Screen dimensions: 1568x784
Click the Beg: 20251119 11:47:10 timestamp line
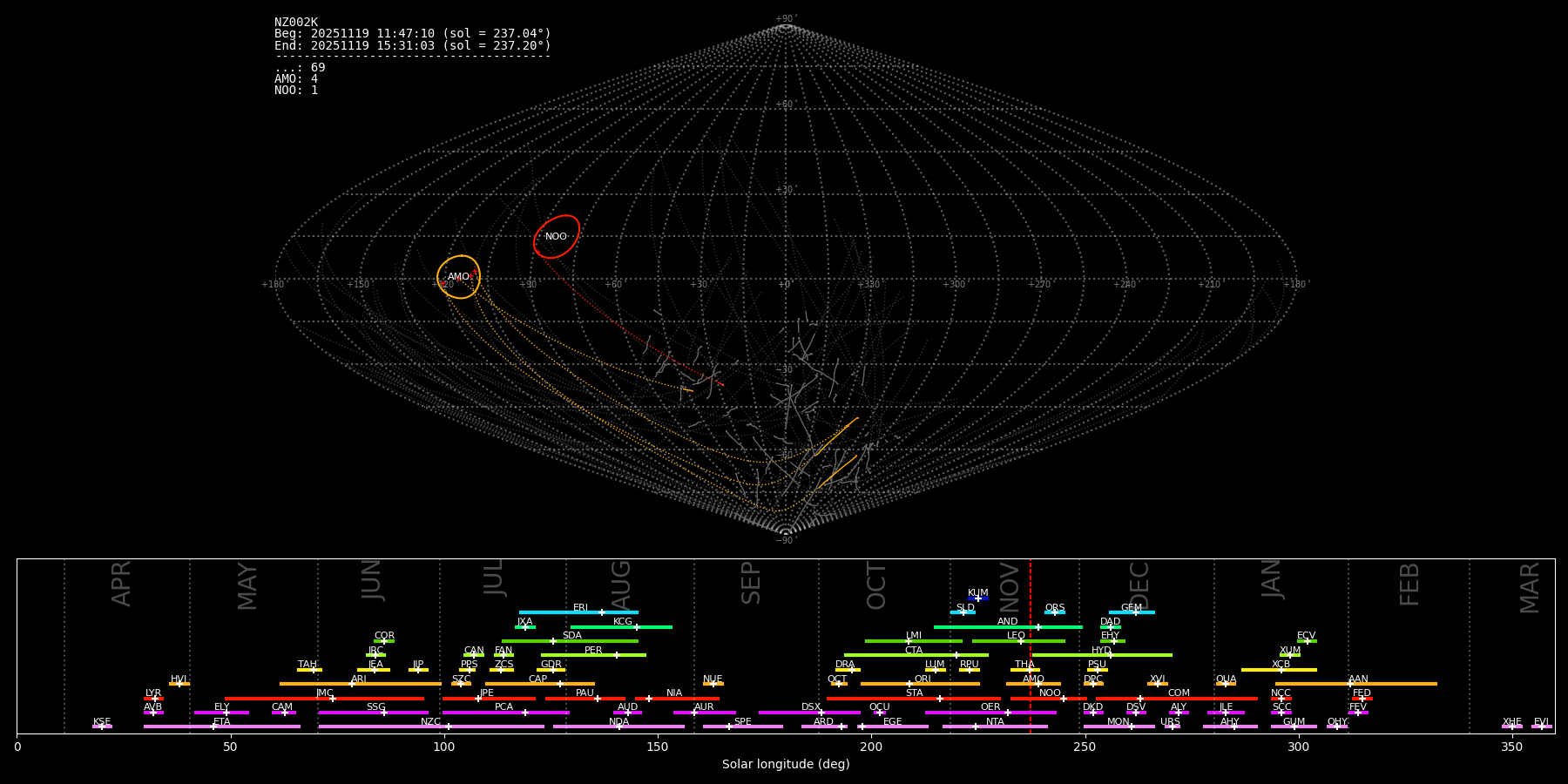click(x=413, y=34)
